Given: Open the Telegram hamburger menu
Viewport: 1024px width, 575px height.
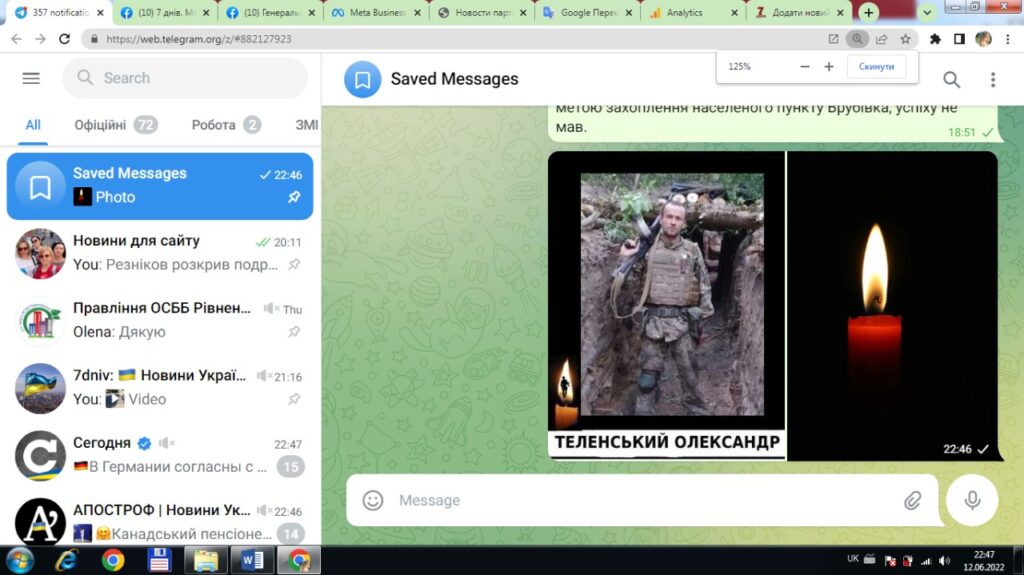Looking at the screenshot, I should click(x=31, y=78).
